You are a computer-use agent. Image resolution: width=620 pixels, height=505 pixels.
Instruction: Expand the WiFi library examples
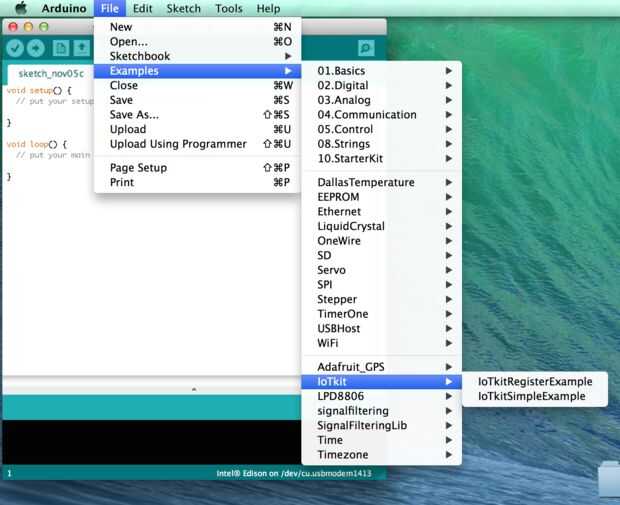point(382,343)
